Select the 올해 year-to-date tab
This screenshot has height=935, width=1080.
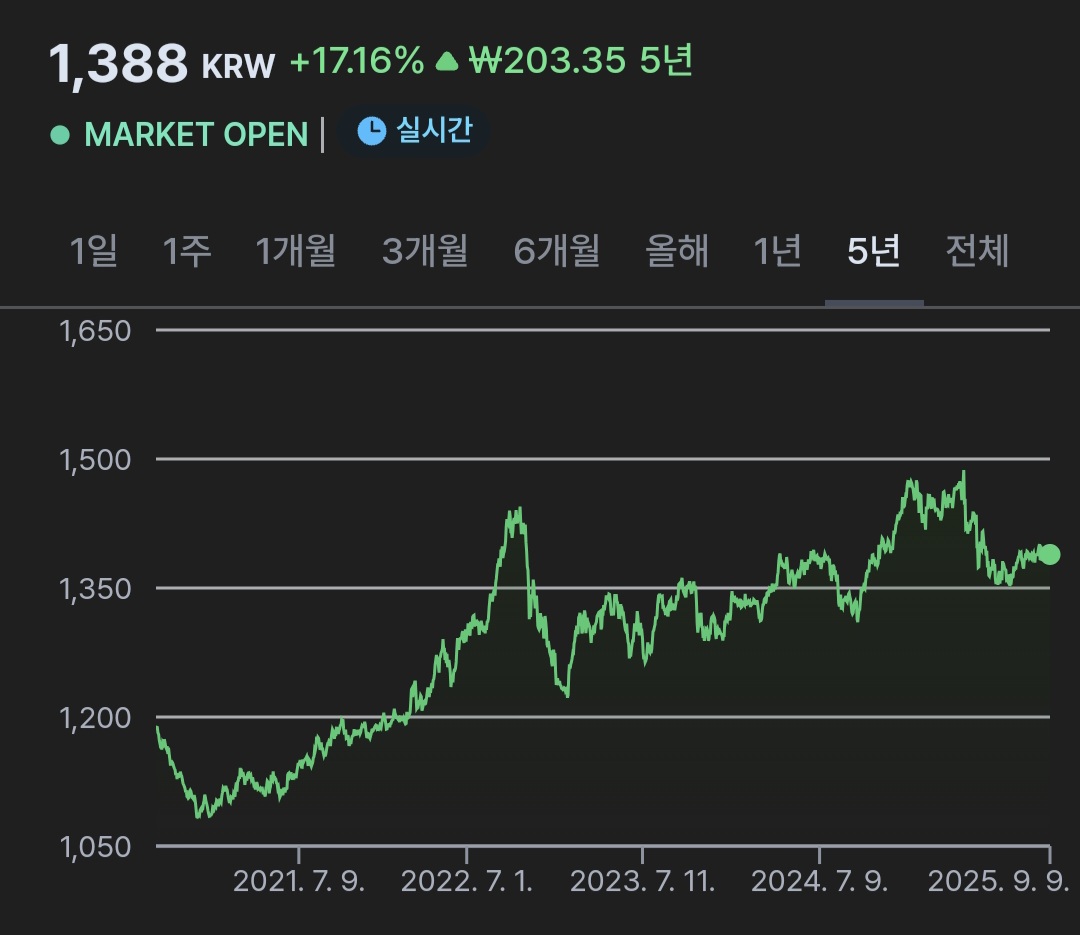coord(677,251)
